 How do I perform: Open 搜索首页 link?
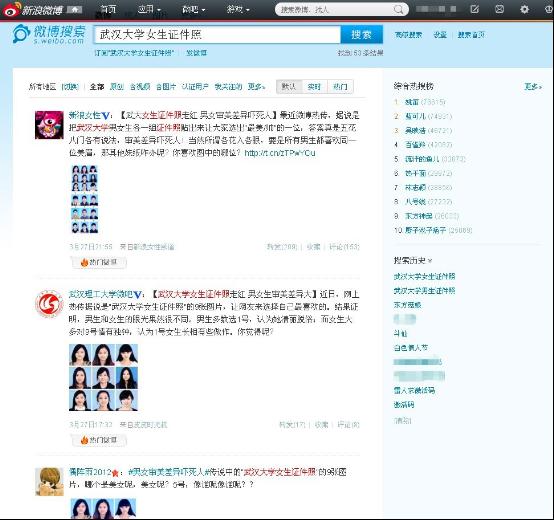[471, 35]
